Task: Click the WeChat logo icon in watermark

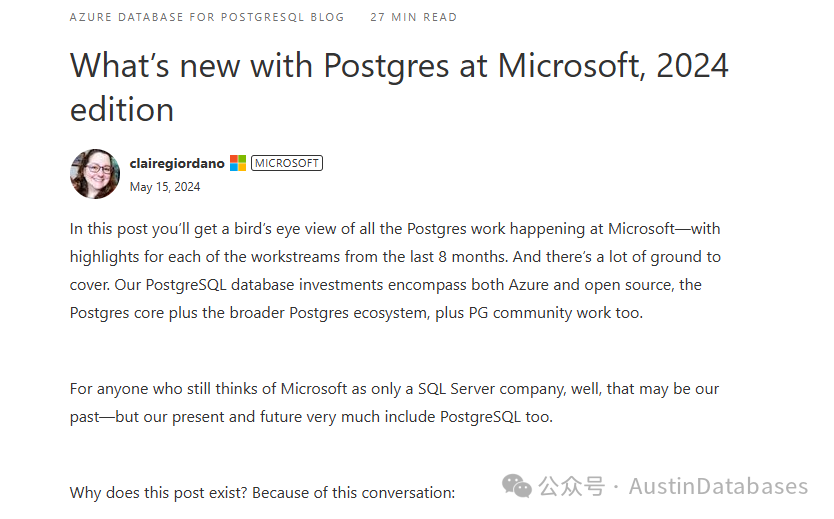Action: click(x=517, y=487)
